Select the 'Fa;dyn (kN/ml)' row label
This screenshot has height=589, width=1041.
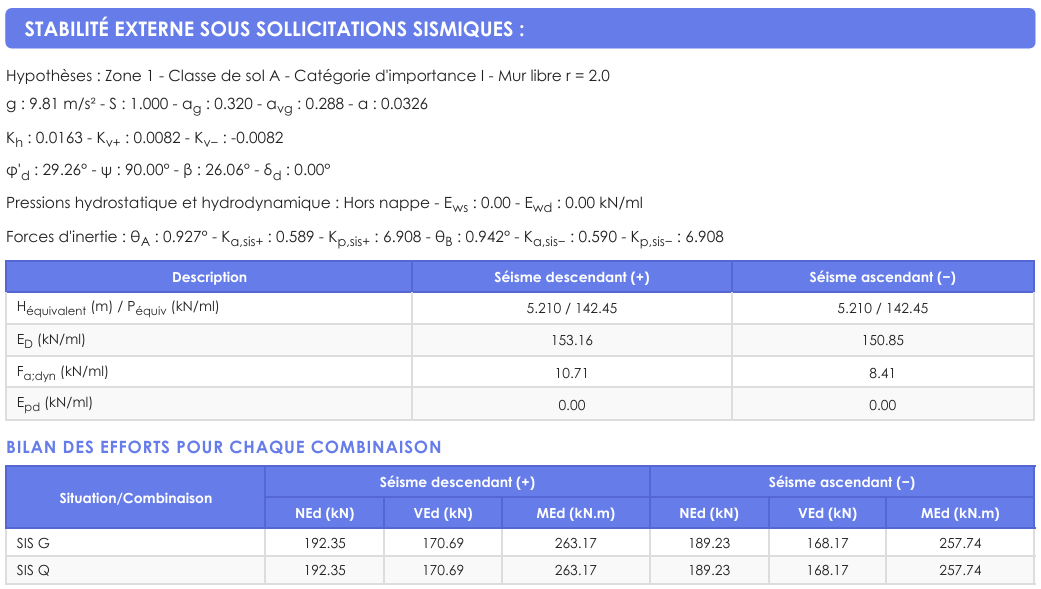[x=62, y=373]
